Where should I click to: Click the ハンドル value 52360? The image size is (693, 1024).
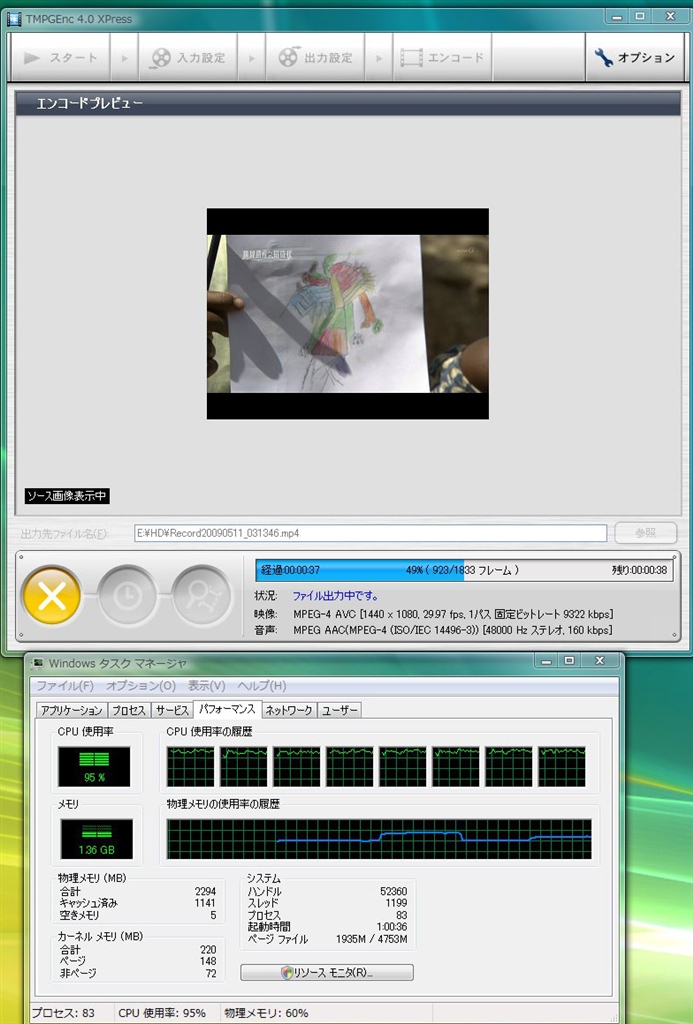tap(393, 891)
